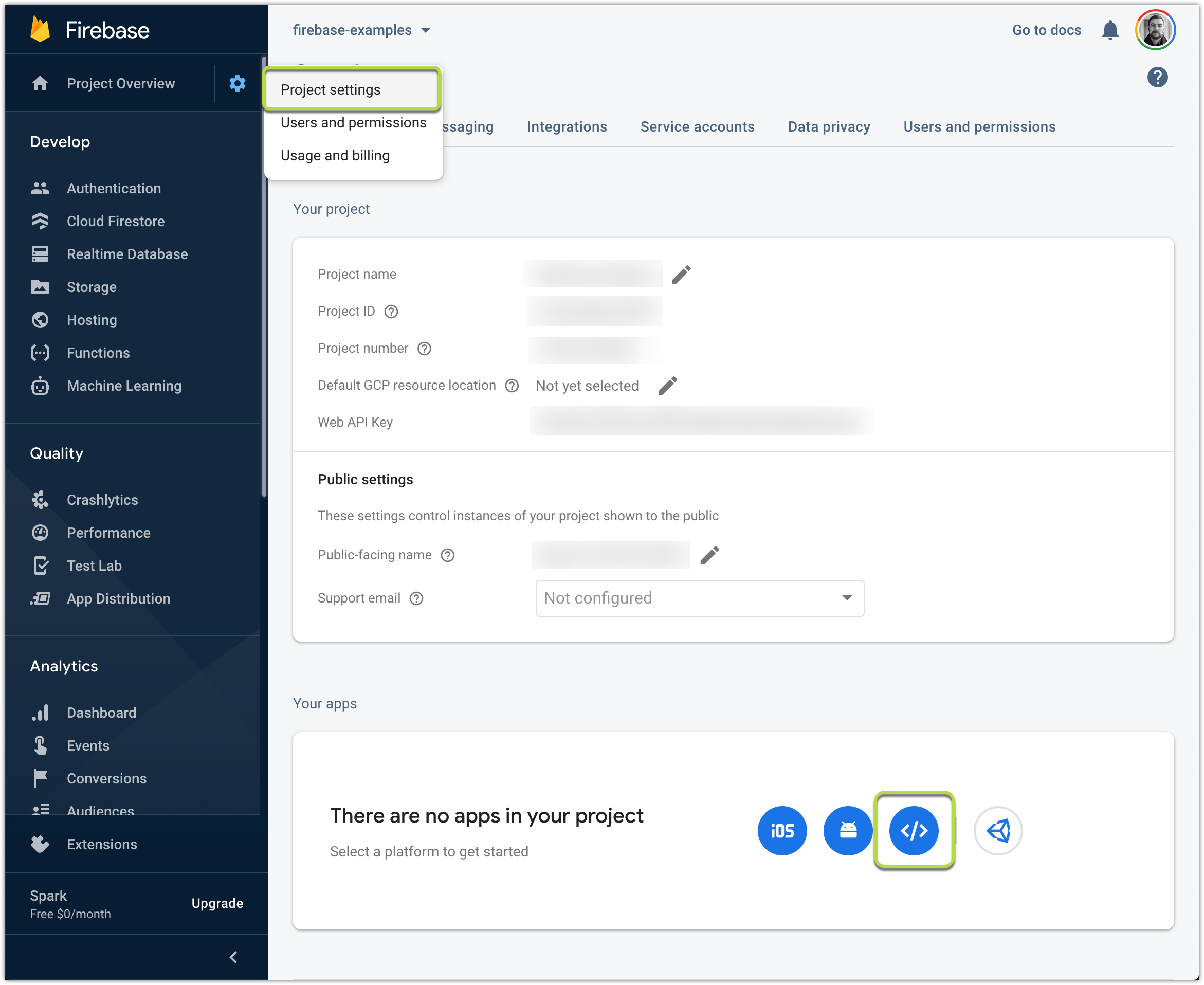The width and height of the screenshot is (1204, 985).
Task: Open Machine Learning section
Action: coord(124,386)
